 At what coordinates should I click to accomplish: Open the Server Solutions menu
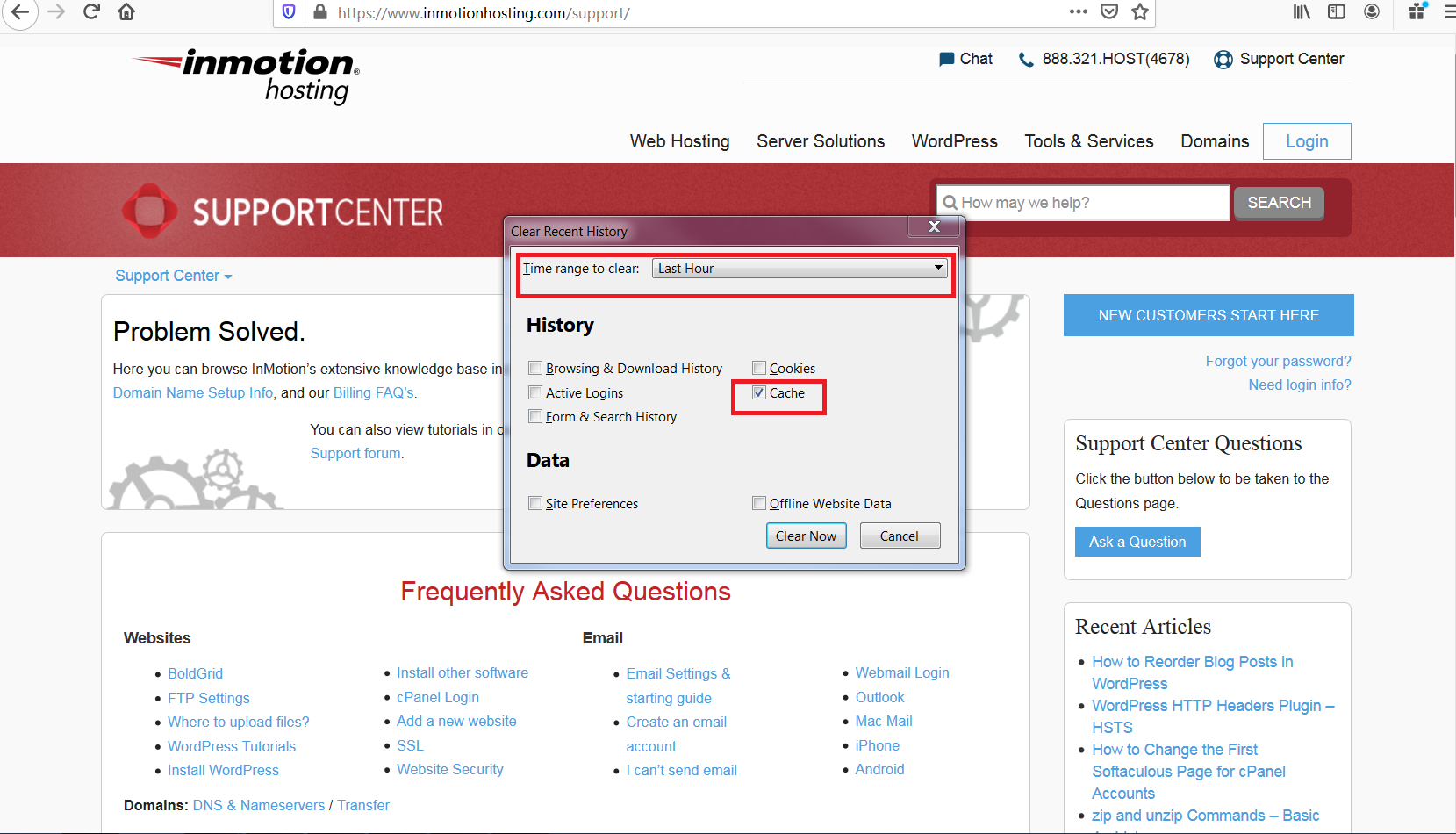pyautogui.click(x=821, y=141)
